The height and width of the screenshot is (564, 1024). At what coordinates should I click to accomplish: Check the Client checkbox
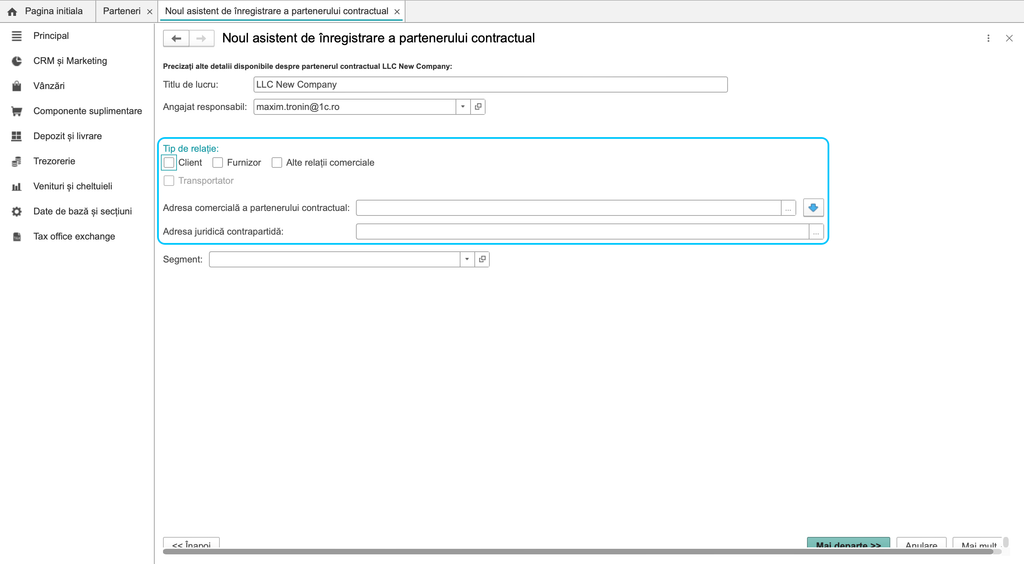tap(169, 163)
